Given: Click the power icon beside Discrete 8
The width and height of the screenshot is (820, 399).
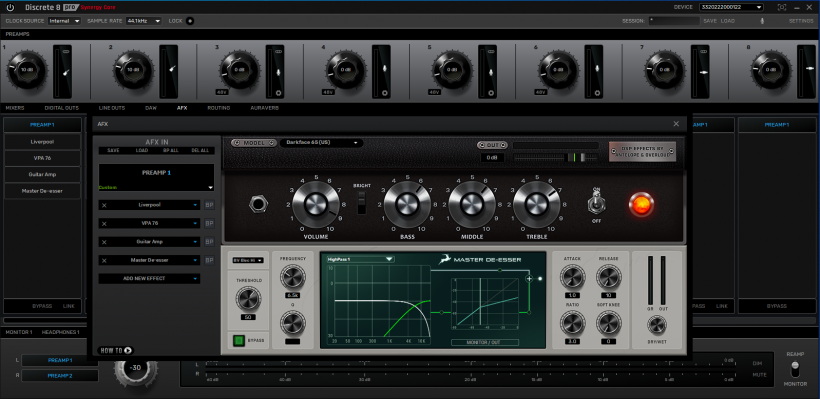Looking at the screenshot, I should pos(10,7).
